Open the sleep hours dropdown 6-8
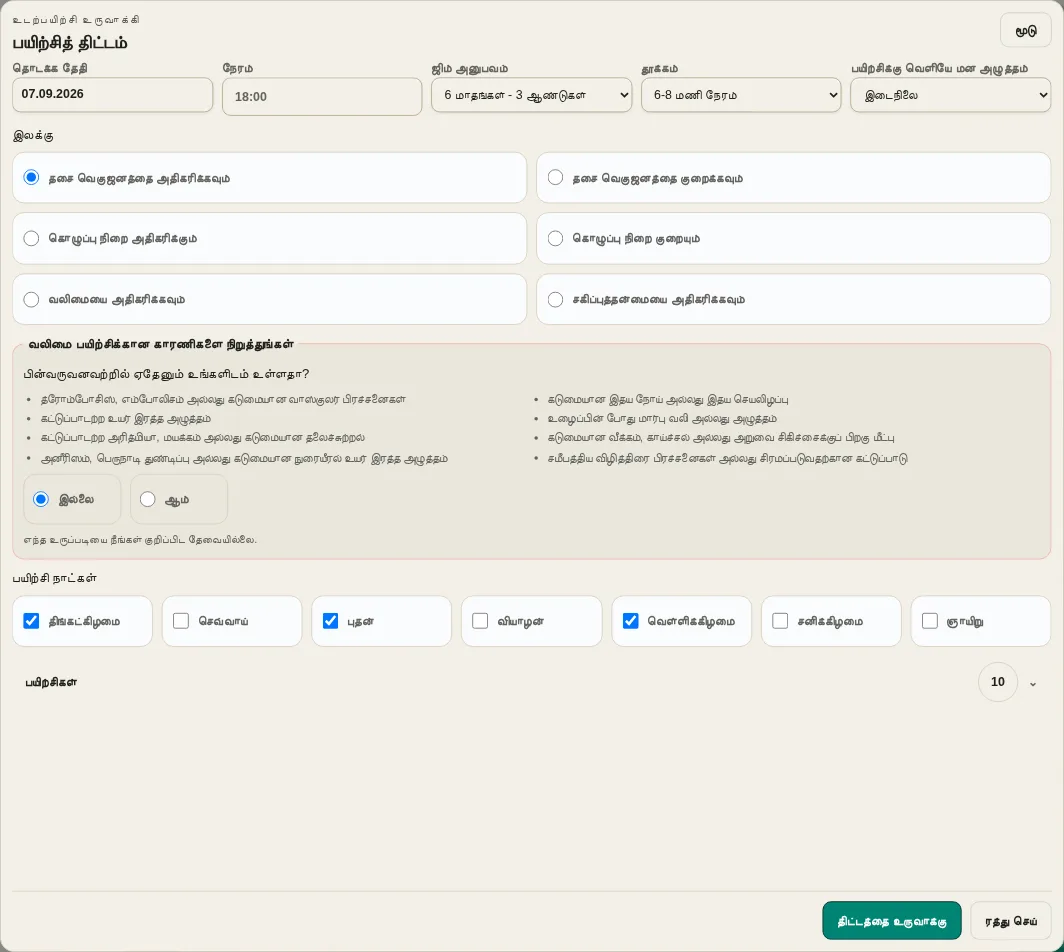 741,95
